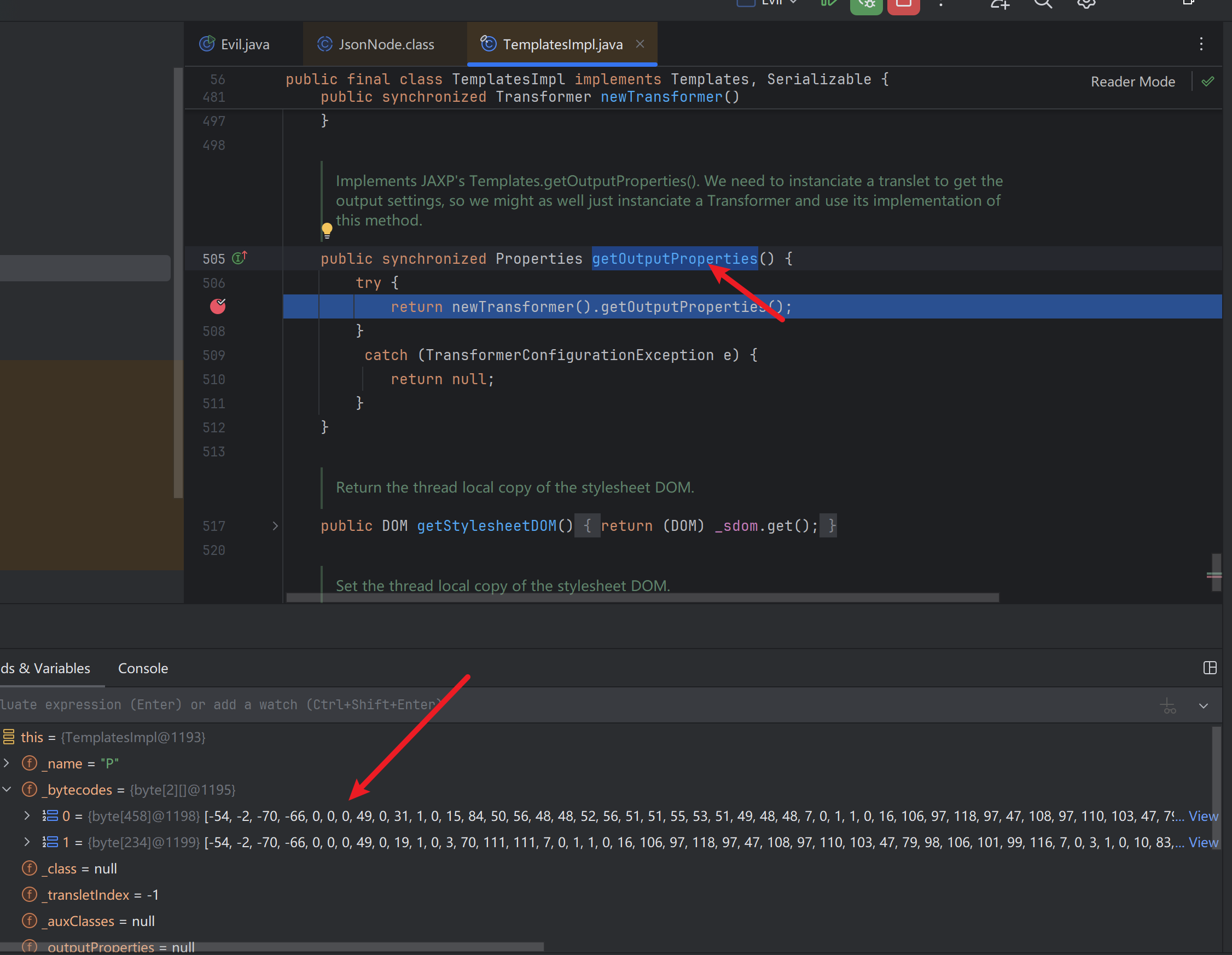This screenshot has height=955, width=1232.
Task: Click the object icon beside 'this'
Action: 8,737
